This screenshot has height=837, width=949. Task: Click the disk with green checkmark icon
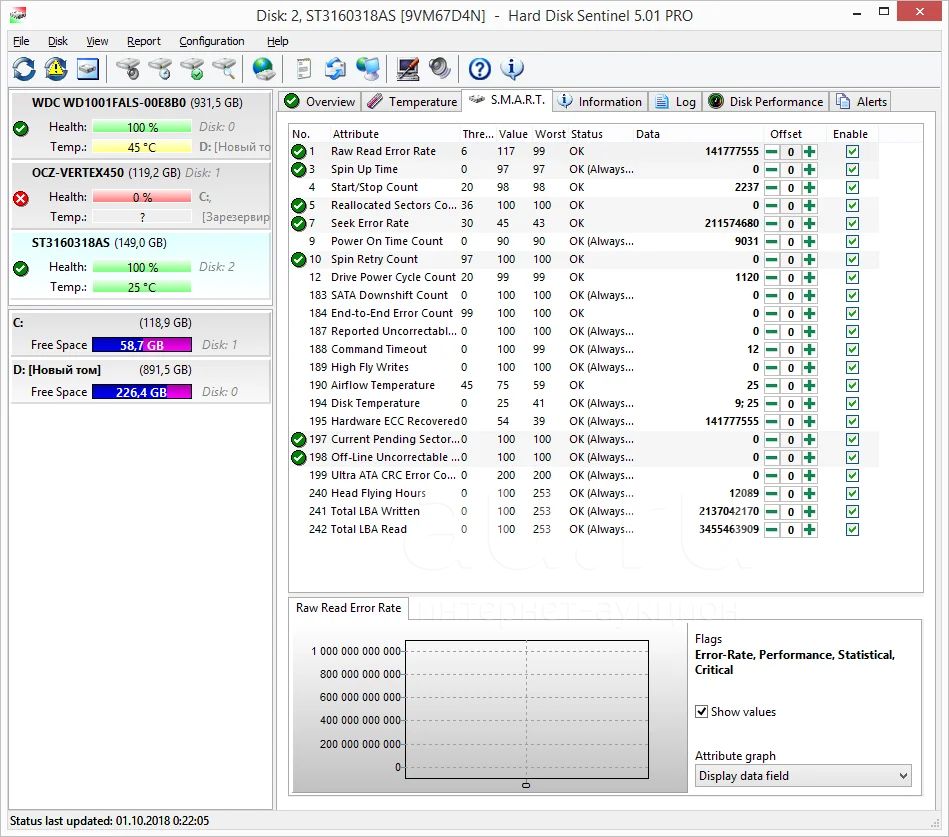pyautogui.click(x=192, y=68)
